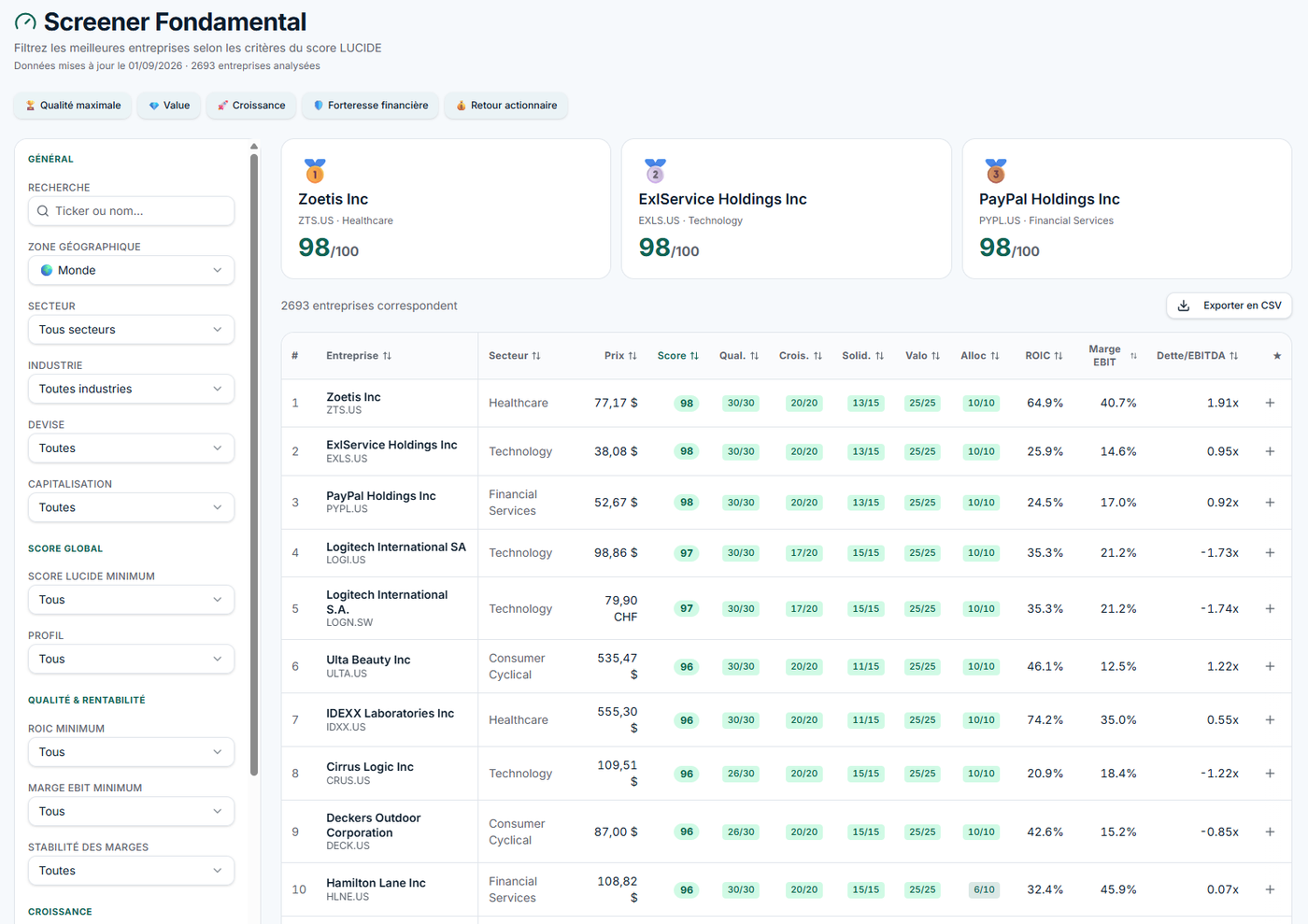Open Cirrus Logic Inc in the table

369,767
